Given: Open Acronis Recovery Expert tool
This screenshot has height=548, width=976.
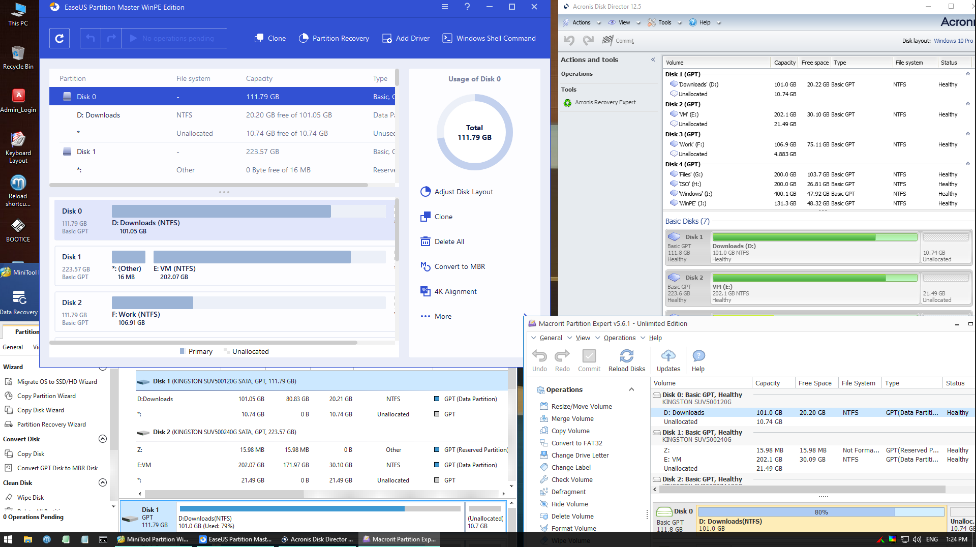Looking at the screenshot, I should click(606, 102).
